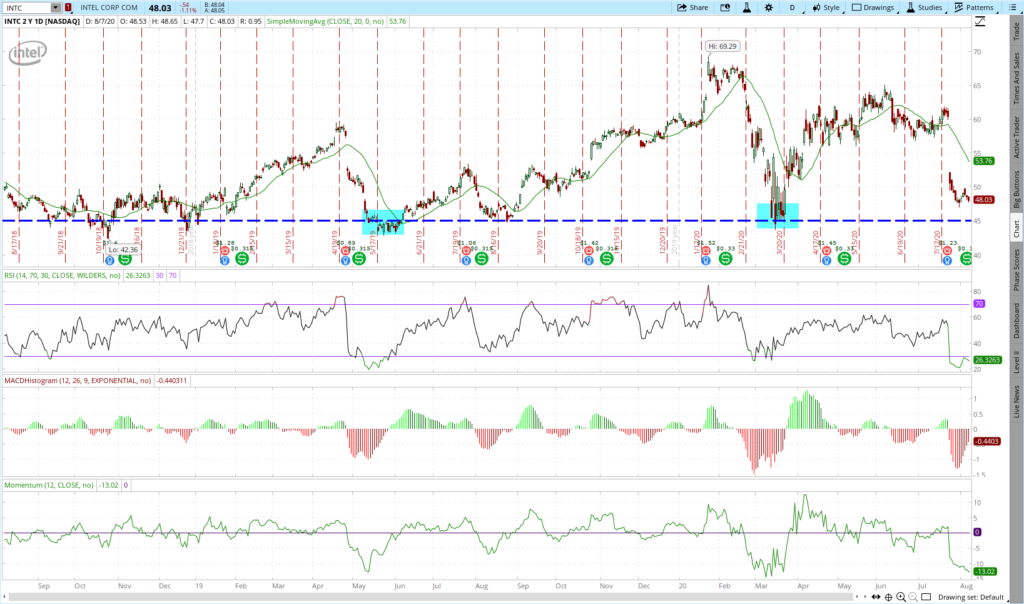Open the Active Trader sidebar tab
1024x604 pixels.
(1016, 137)
